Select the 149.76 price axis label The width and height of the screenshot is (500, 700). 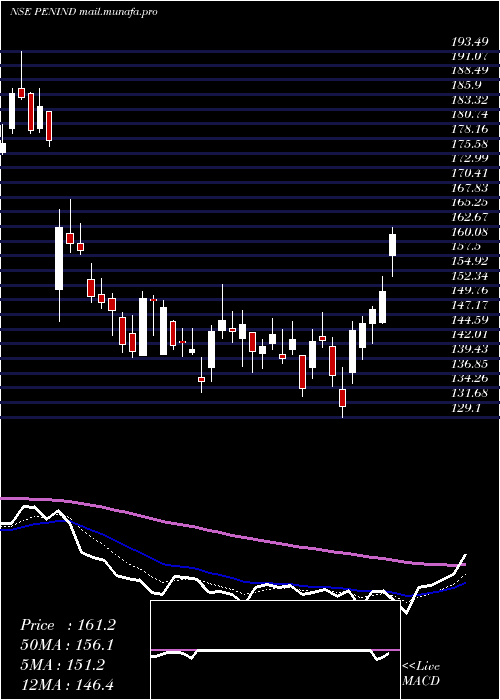tap(469, 290)
